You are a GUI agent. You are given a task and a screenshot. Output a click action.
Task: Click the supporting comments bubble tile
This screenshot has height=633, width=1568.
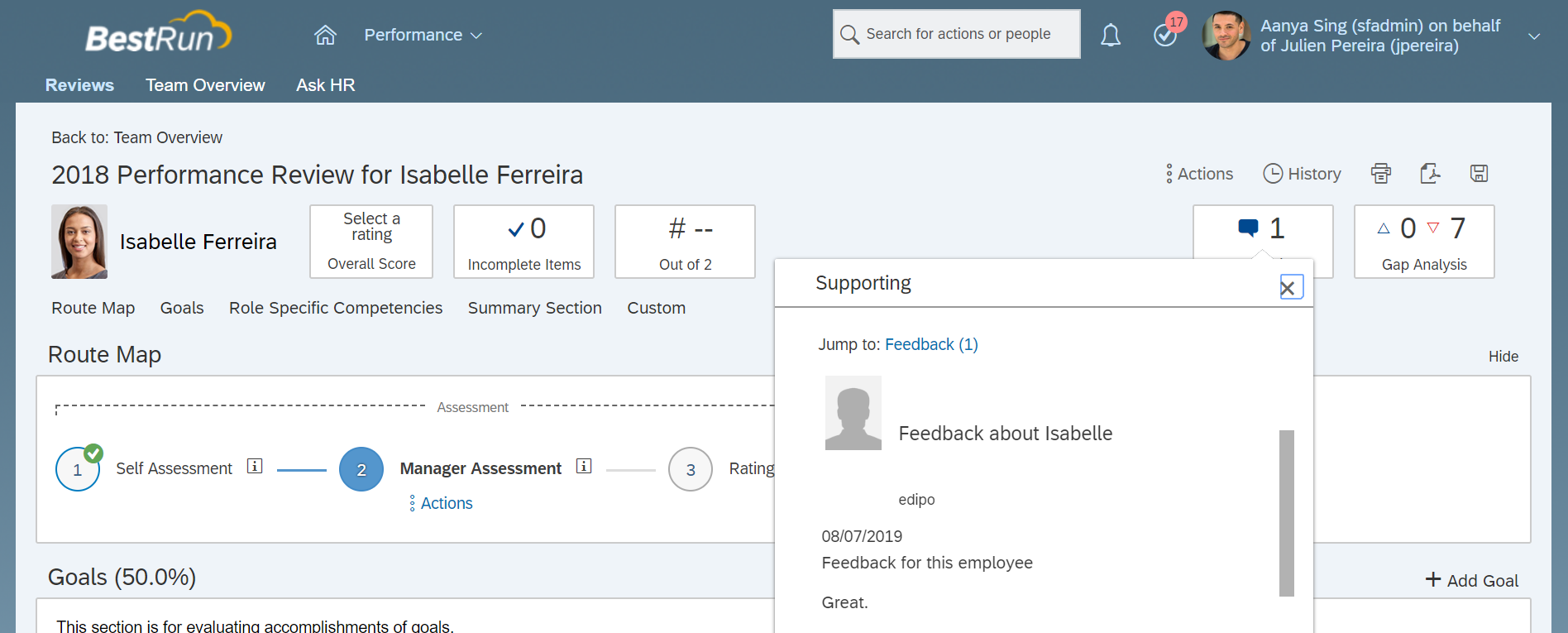click(1262, 229)
